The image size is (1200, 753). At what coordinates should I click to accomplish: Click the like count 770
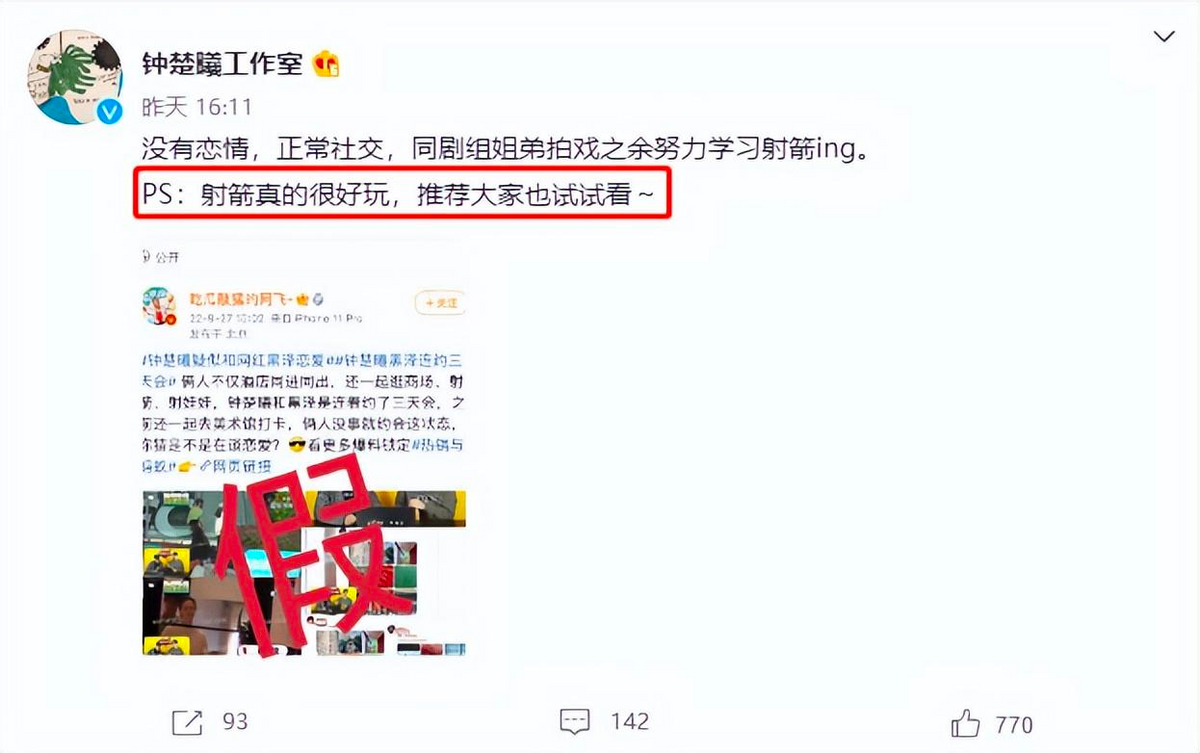click(x=1013, y=724)
